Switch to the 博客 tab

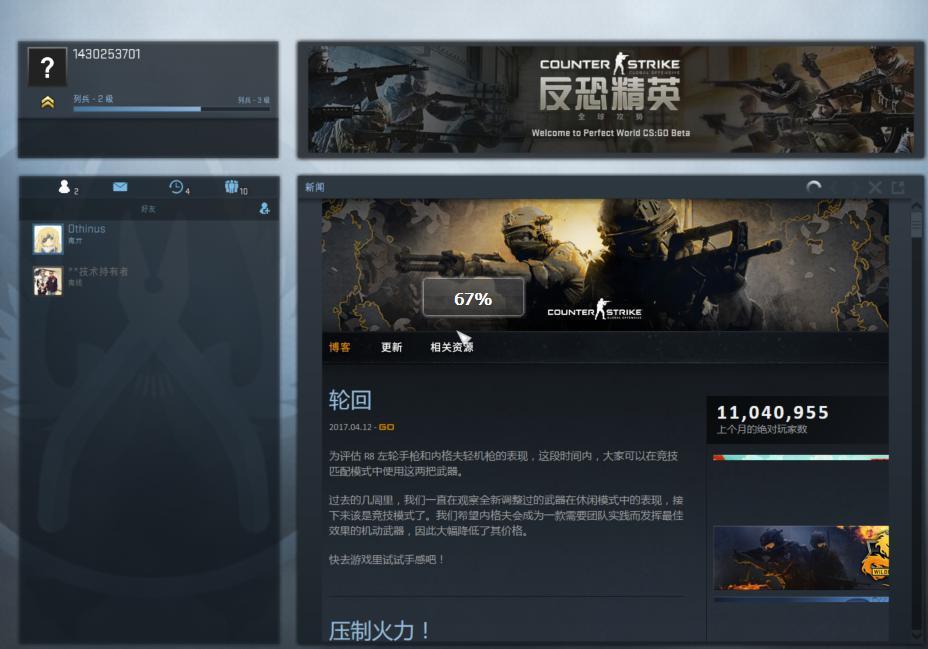(x=340, y=347)
